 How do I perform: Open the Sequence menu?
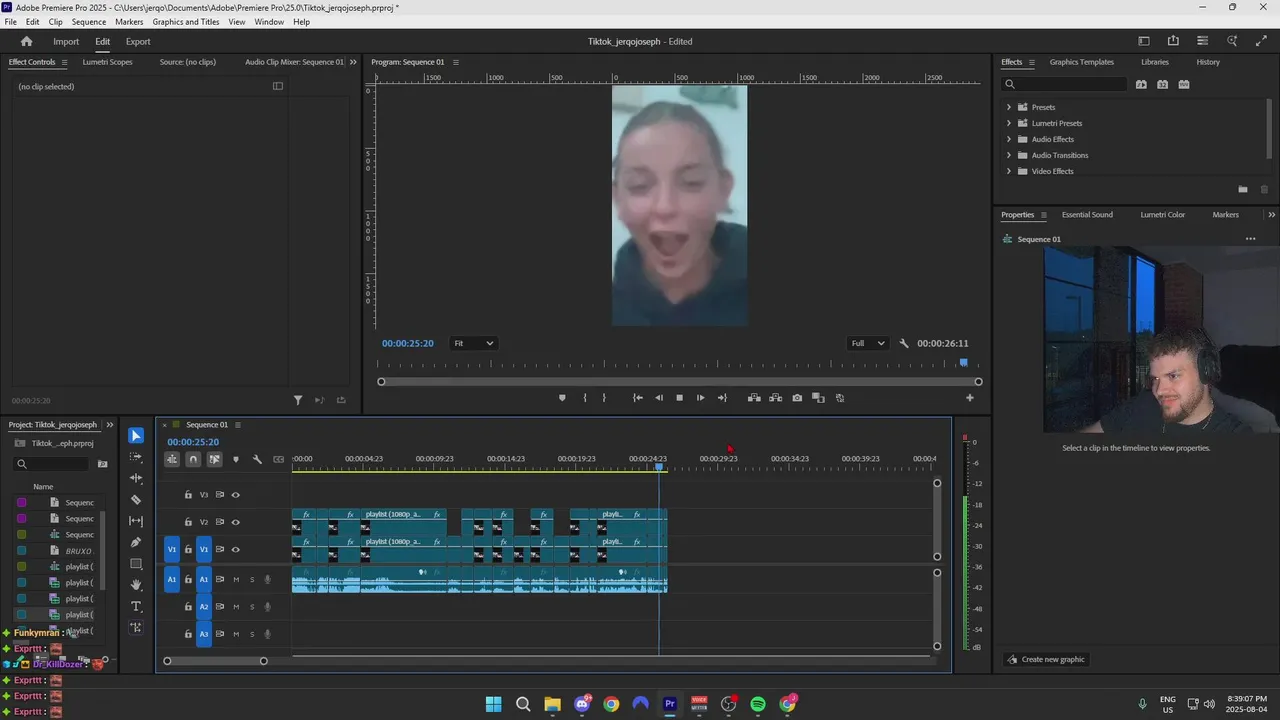click(x=89, y=22)
